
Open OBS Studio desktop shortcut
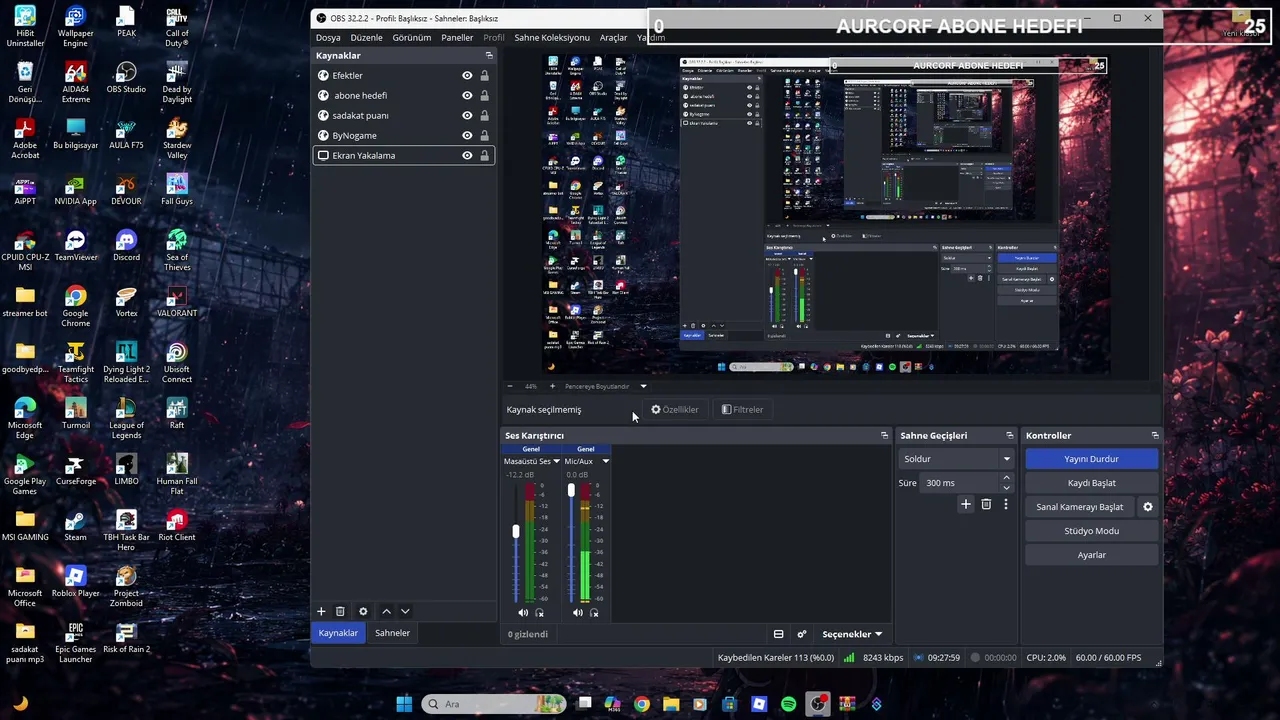click(x=126, y=78)
